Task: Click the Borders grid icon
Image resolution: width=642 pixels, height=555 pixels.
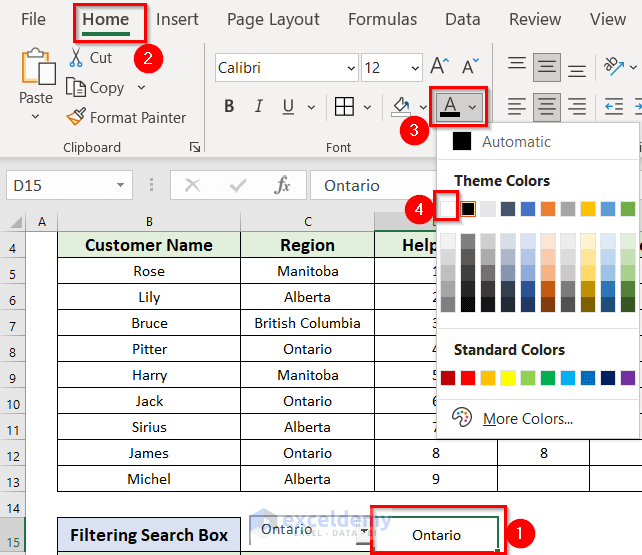Action: [344, 107]
